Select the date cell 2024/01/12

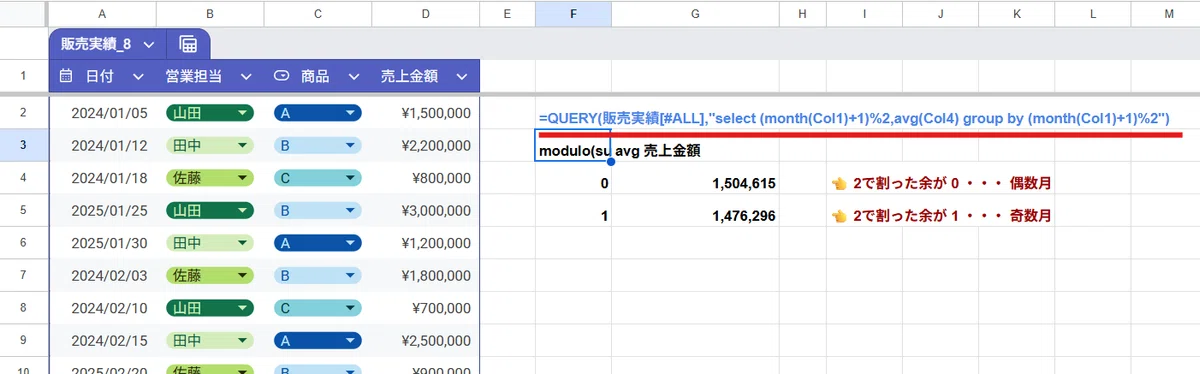pos(103,145)
